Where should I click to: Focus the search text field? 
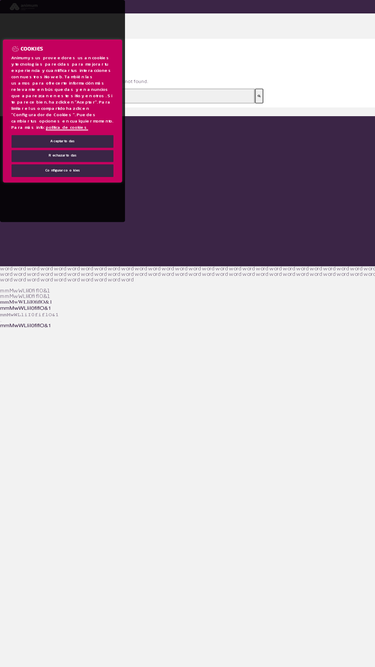[190, 96]
